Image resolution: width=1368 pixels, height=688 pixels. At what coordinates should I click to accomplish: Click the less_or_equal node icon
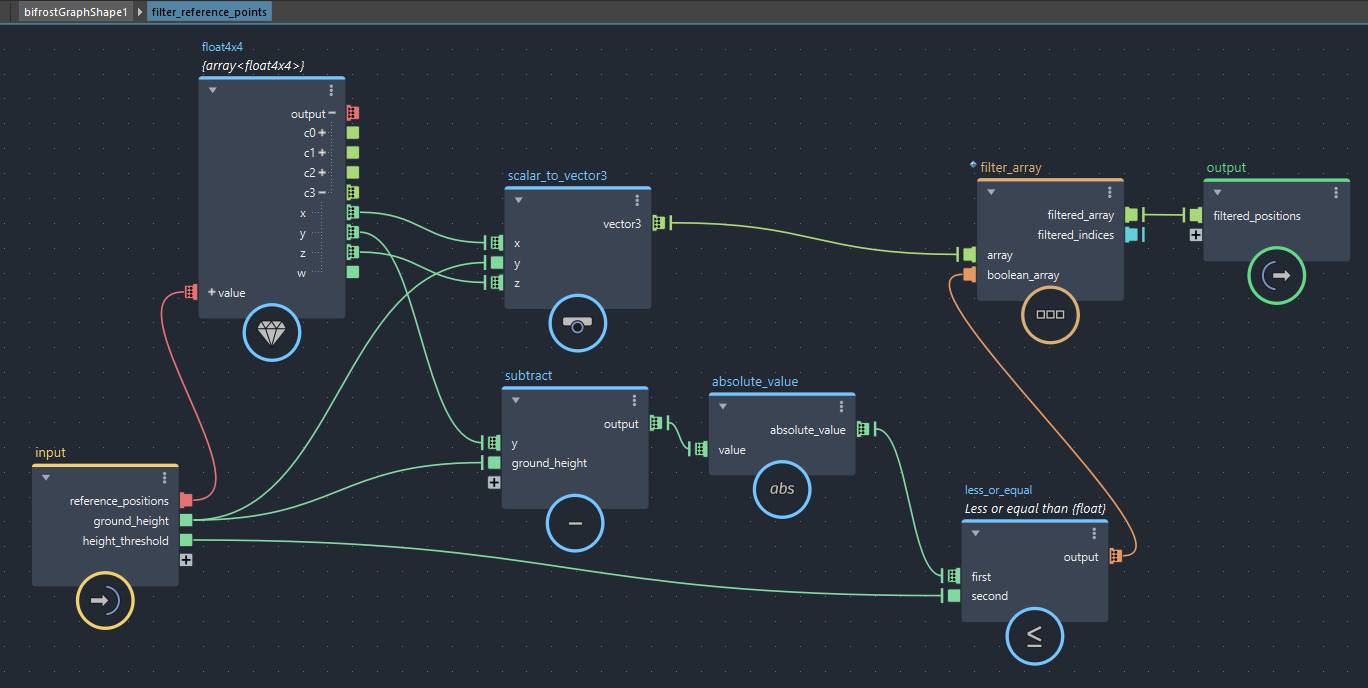coord(1034,635)
